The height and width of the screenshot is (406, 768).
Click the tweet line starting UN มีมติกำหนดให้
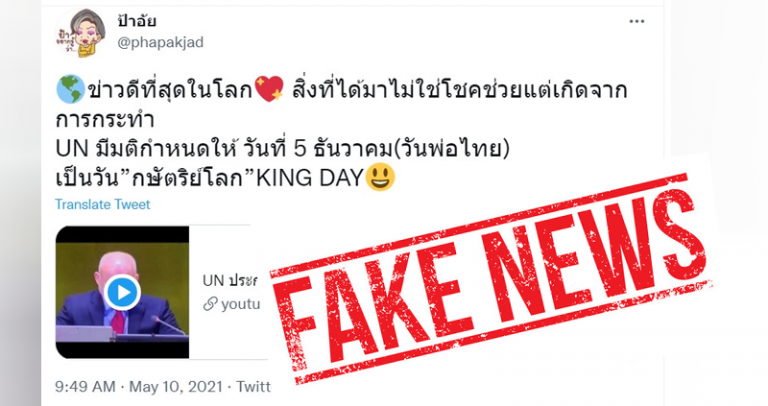click(x=283, y=149)
